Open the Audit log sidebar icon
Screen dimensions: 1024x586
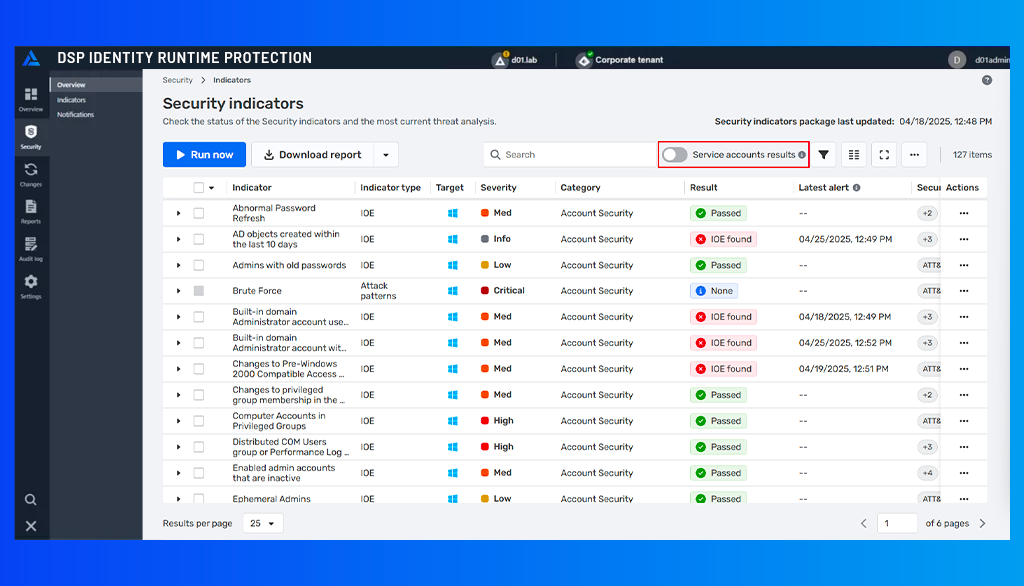click(x=31, y=248)
